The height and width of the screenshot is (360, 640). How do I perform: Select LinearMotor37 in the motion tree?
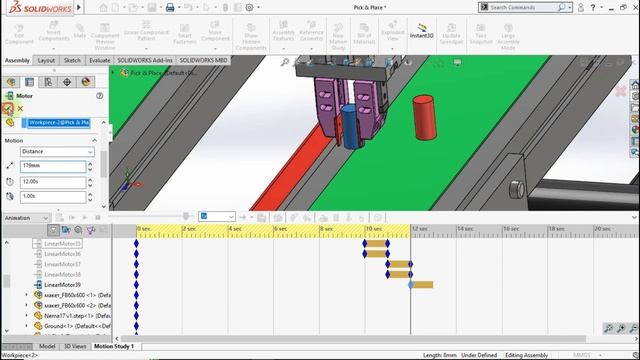point(62,264)
